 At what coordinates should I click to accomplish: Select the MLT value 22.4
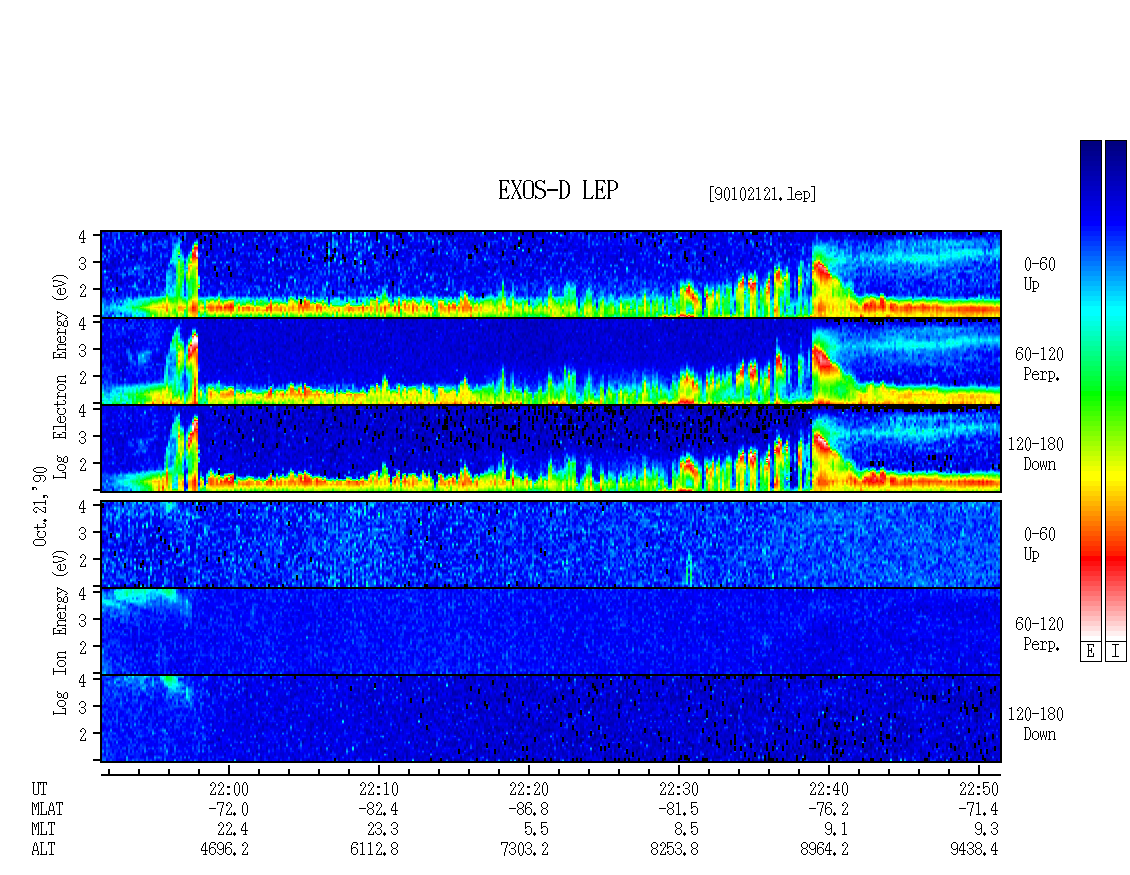coord(233,829)
